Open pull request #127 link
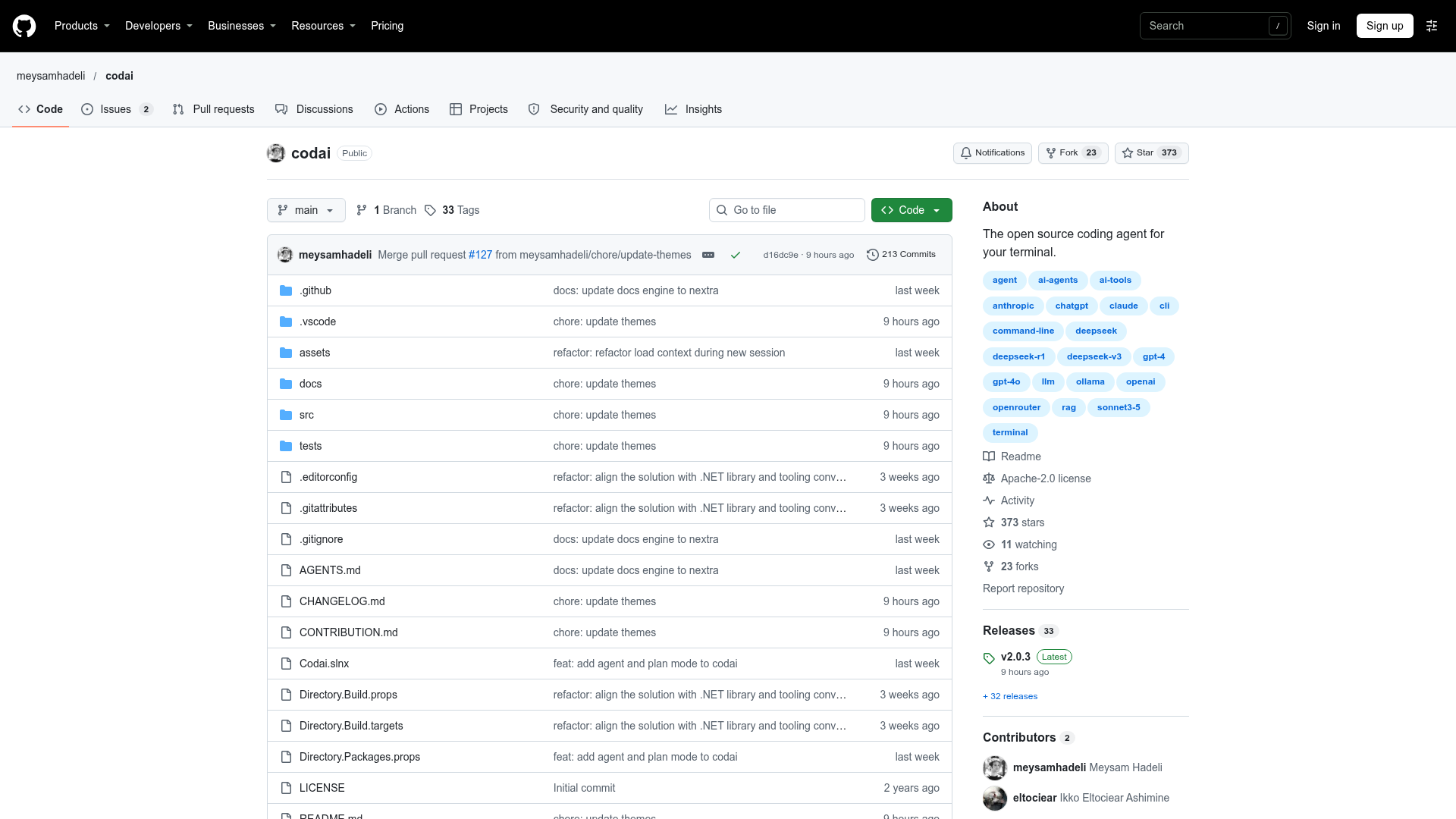The width and height of the screenshot is (1456, 819). pyautogui.click(x=480, y=255)
